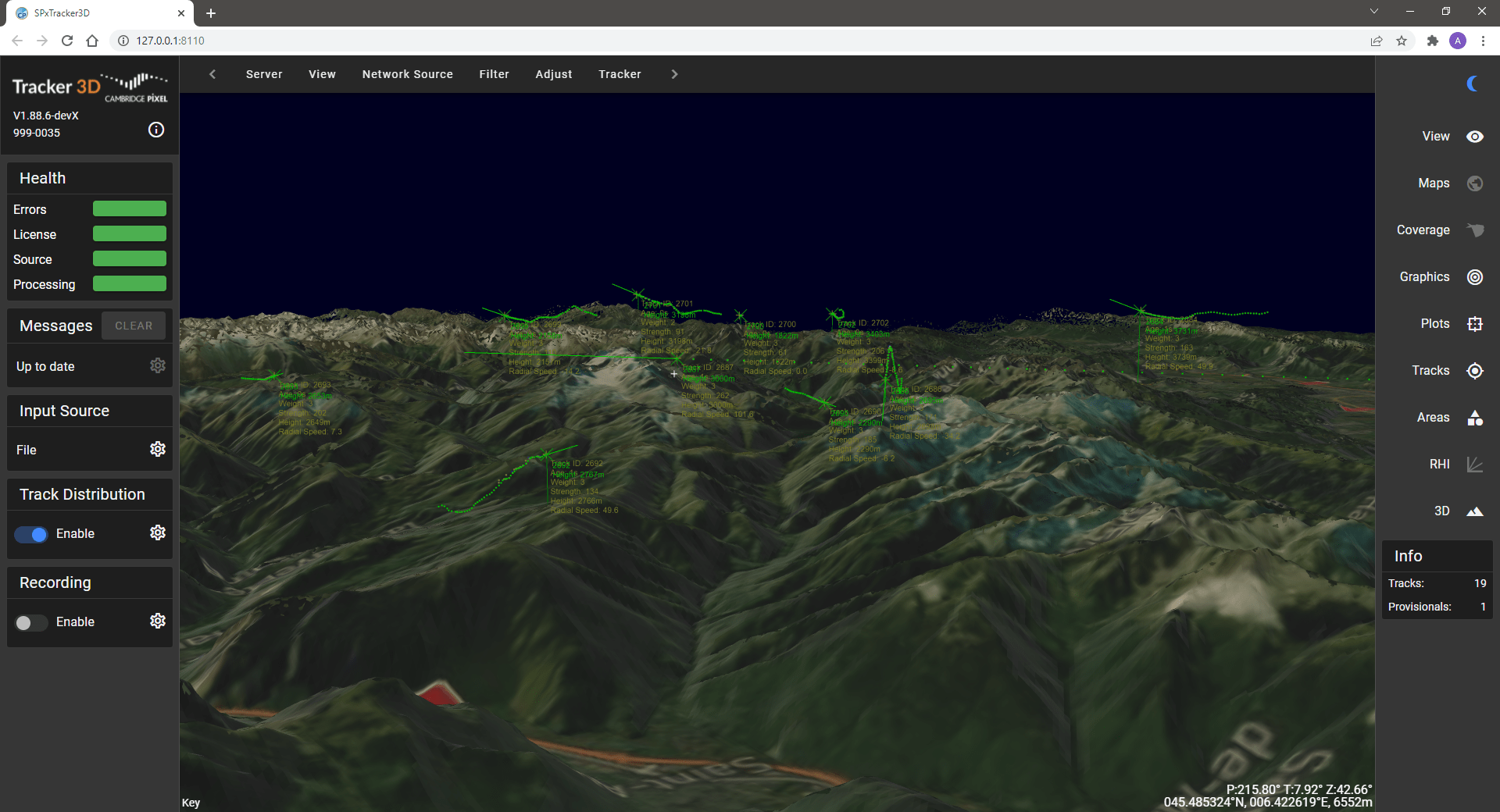Viewport: 1500px width, 812px height.
Task: Open the RHI chart icon
Action: click(1474, 465)
